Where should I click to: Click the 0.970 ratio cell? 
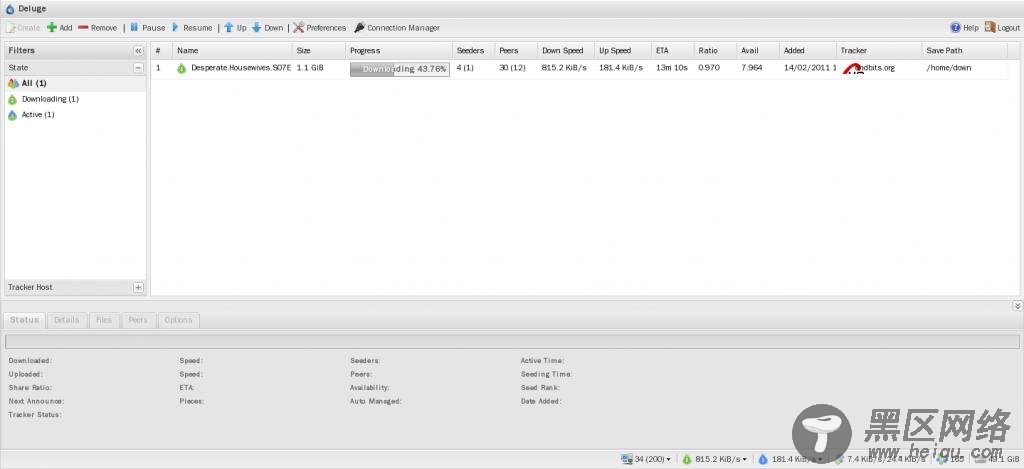709,68
